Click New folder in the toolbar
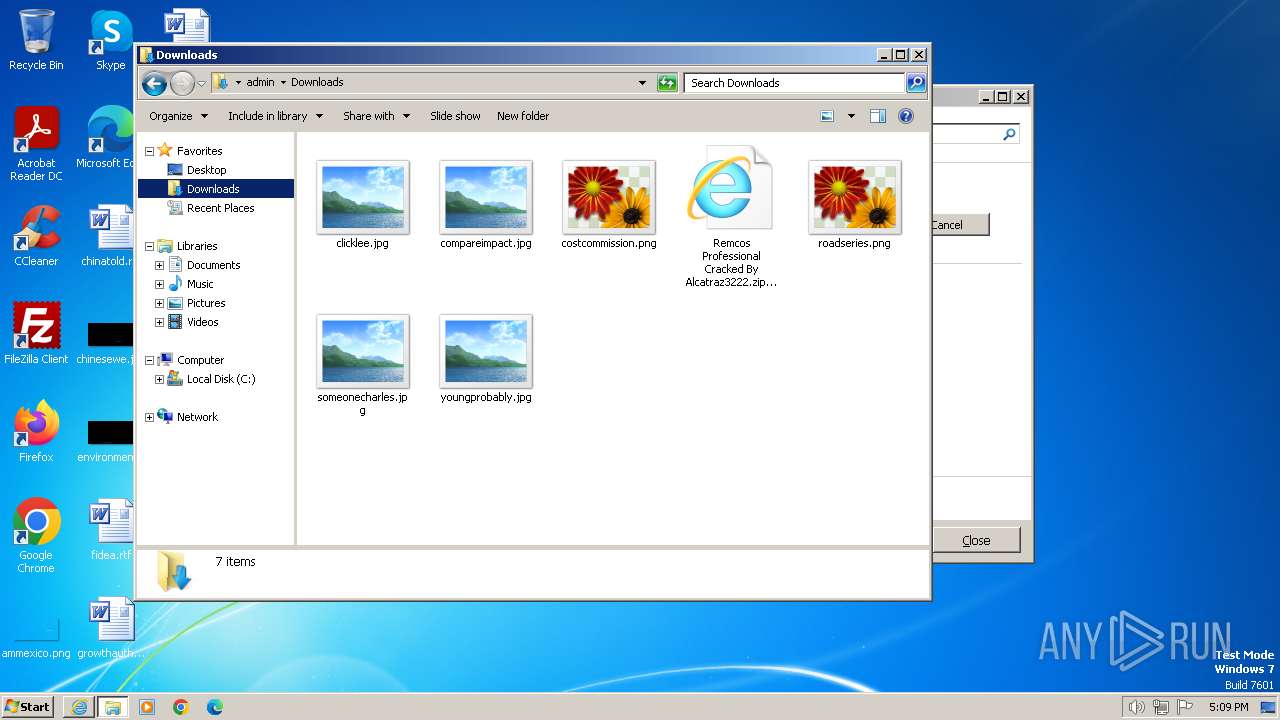 pyautogui.click(x=523, y=116)
